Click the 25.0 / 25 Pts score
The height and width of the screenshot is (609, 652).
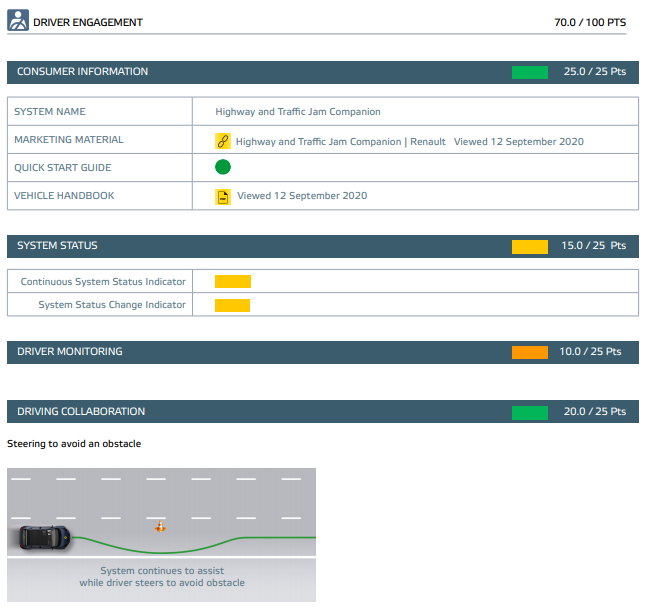pos(595,72)
